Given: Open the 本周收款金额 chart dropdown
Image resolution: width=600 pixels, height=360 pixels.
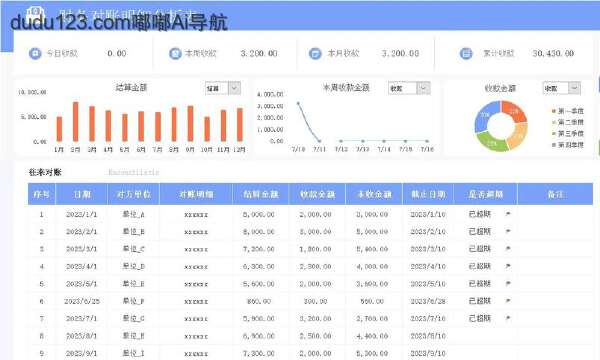Looking at the screenshot, I should point(423,88).
